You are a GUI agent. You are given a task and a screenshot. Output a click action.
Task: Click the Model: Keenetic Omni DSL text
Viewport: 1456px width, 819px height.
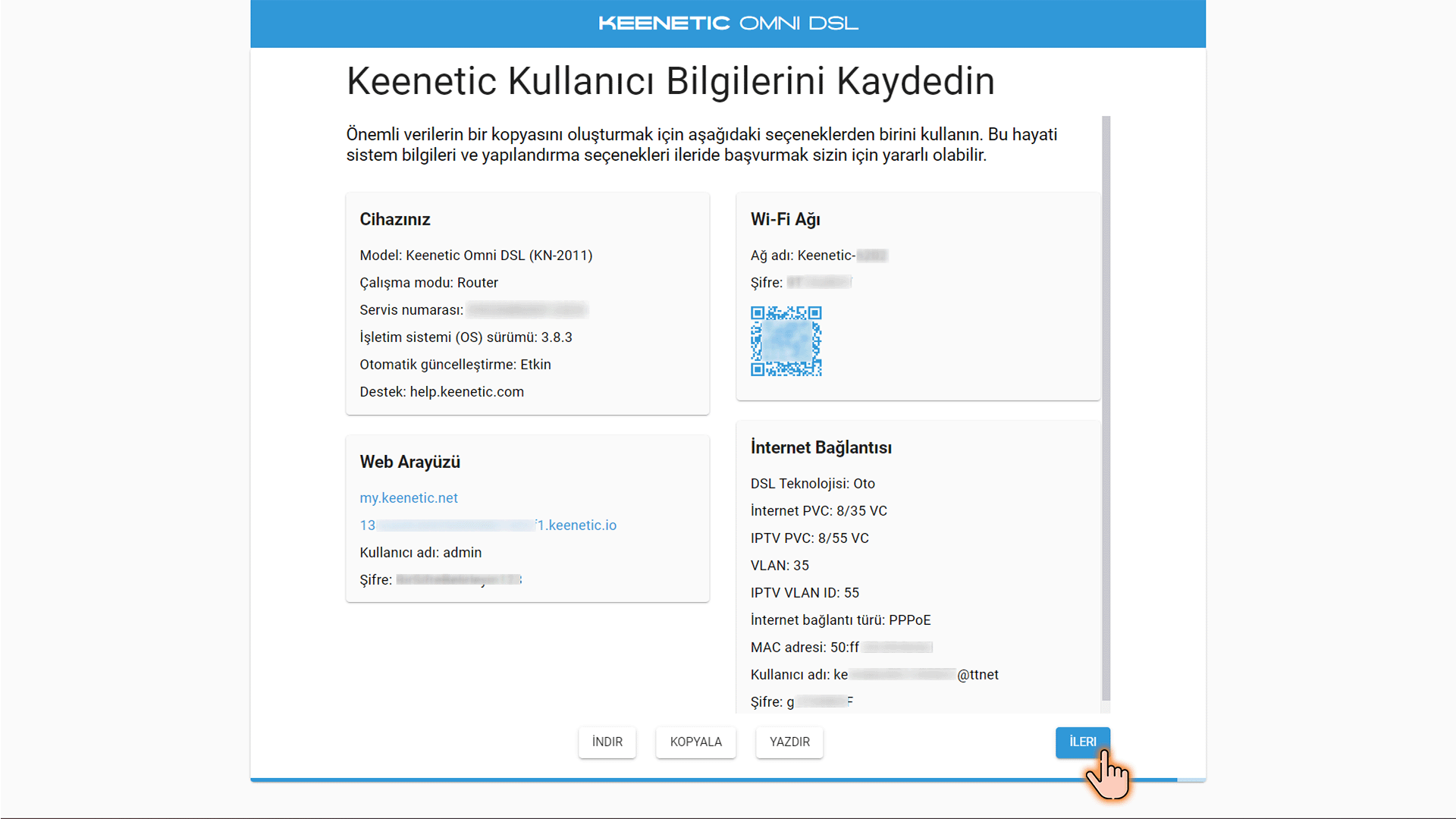coord(476,256)
